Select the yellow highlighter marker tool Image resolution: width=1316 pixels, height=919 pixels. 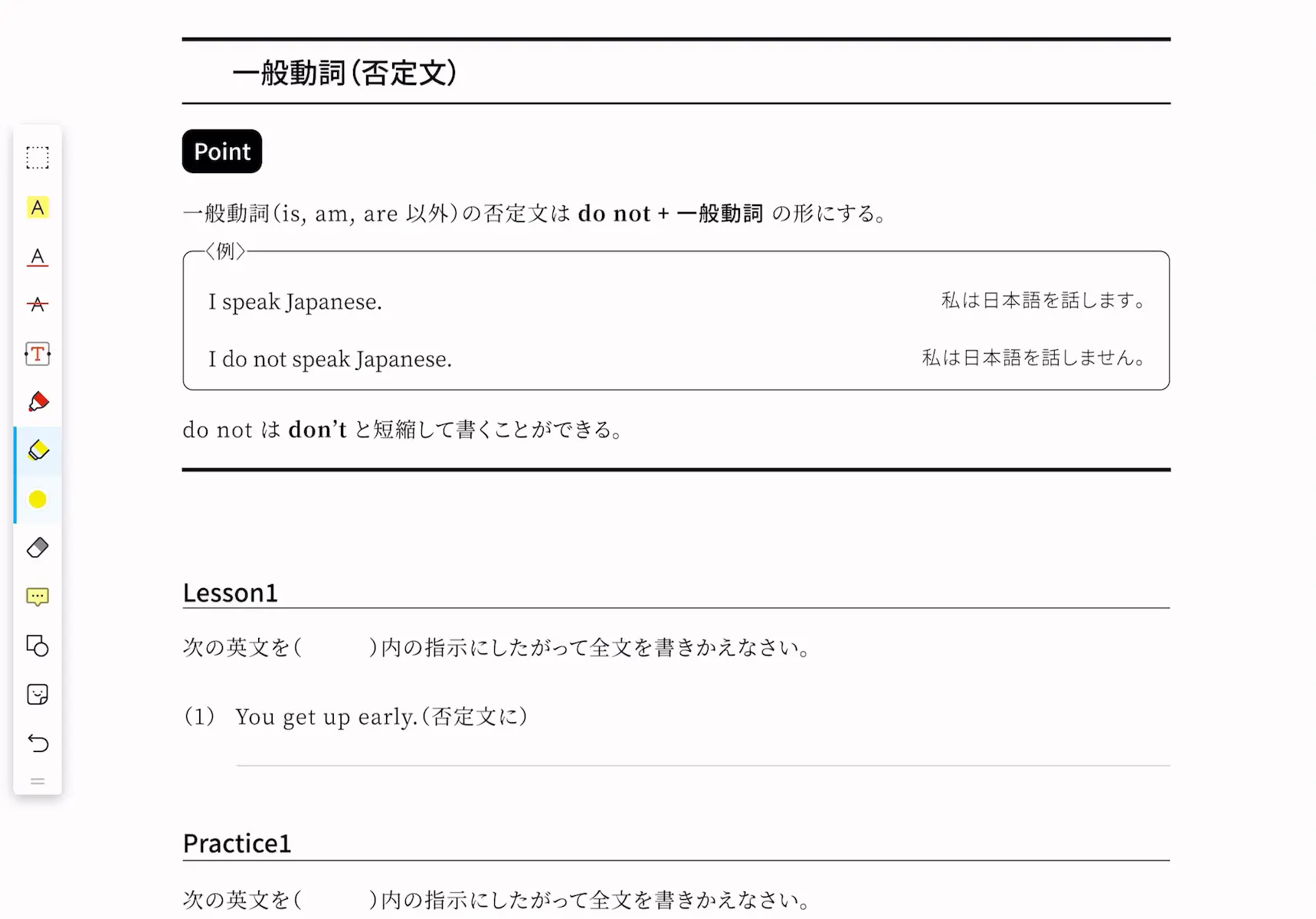[x=38, y=450]
